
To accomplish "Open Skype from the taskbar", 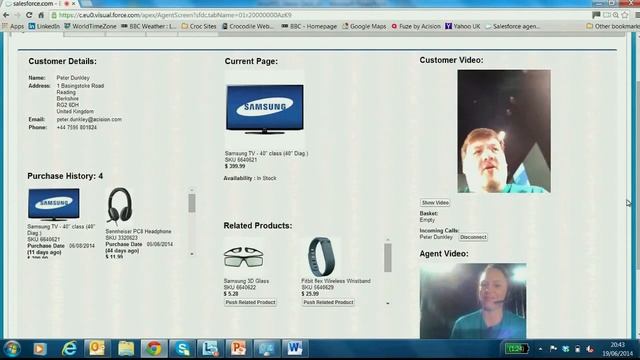I will (182, 349).
